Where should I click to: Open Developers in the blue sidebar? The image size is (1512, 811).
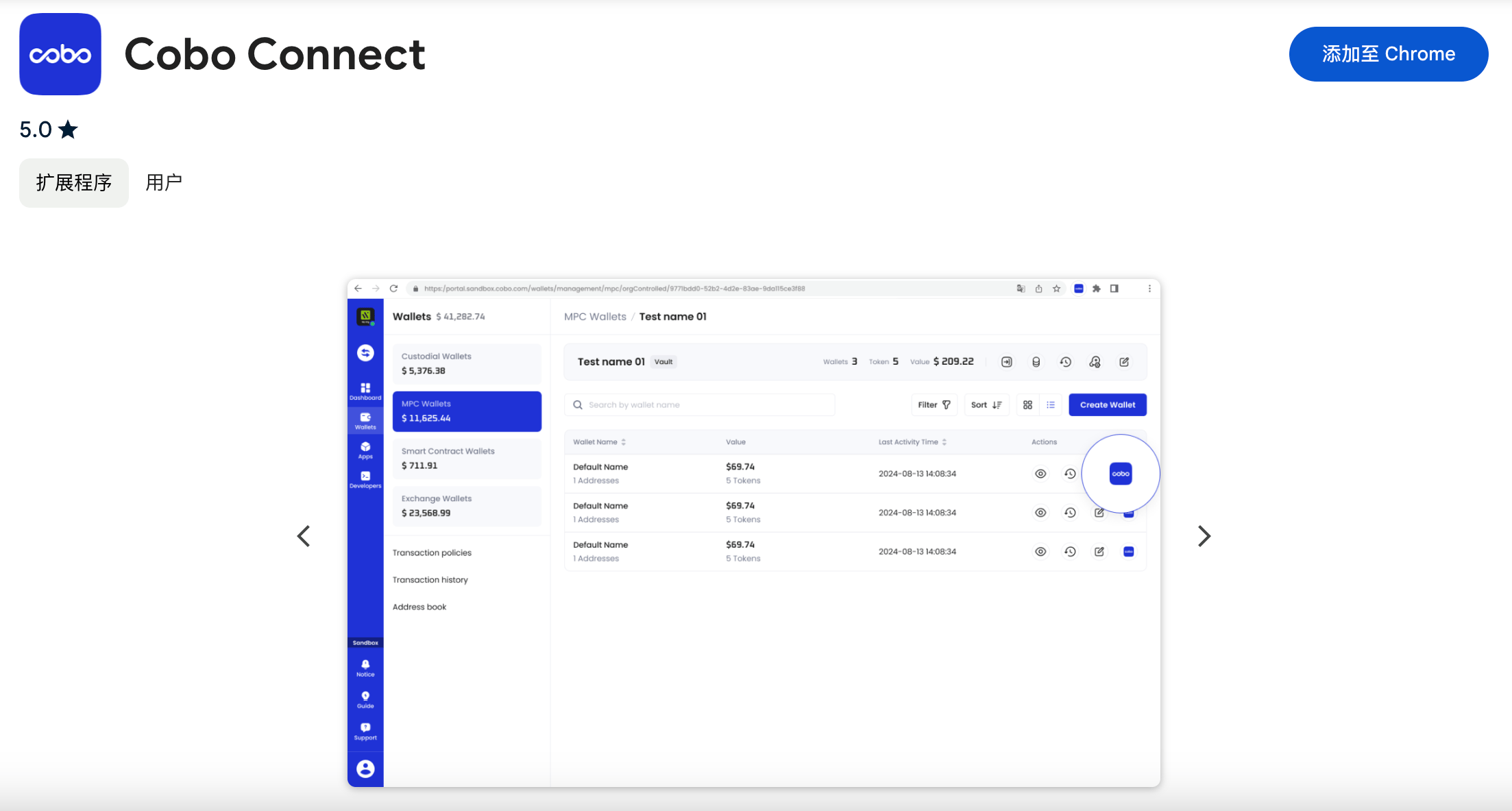point(365,480)
